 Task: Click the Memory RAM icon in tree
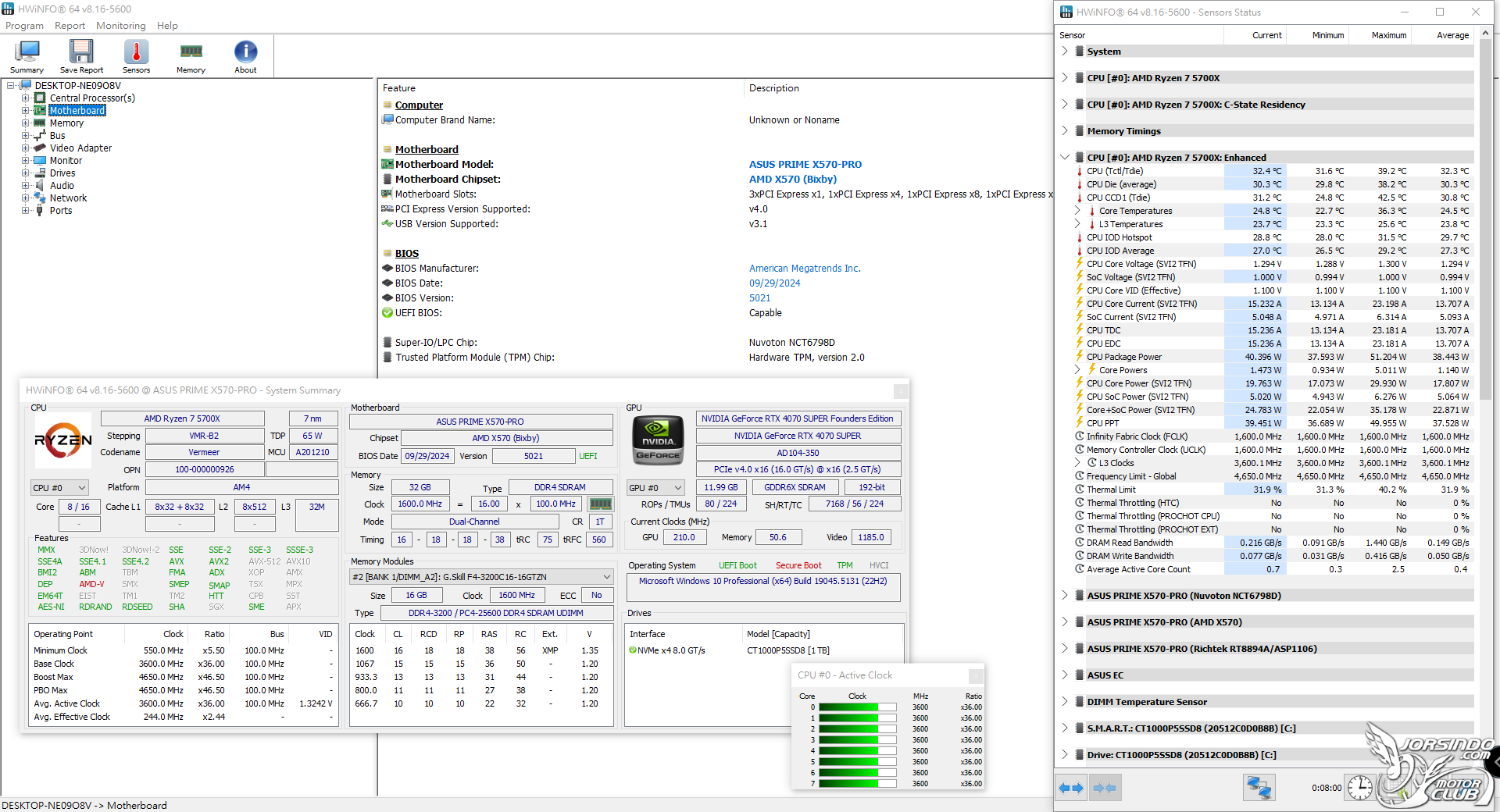[40, 123]
